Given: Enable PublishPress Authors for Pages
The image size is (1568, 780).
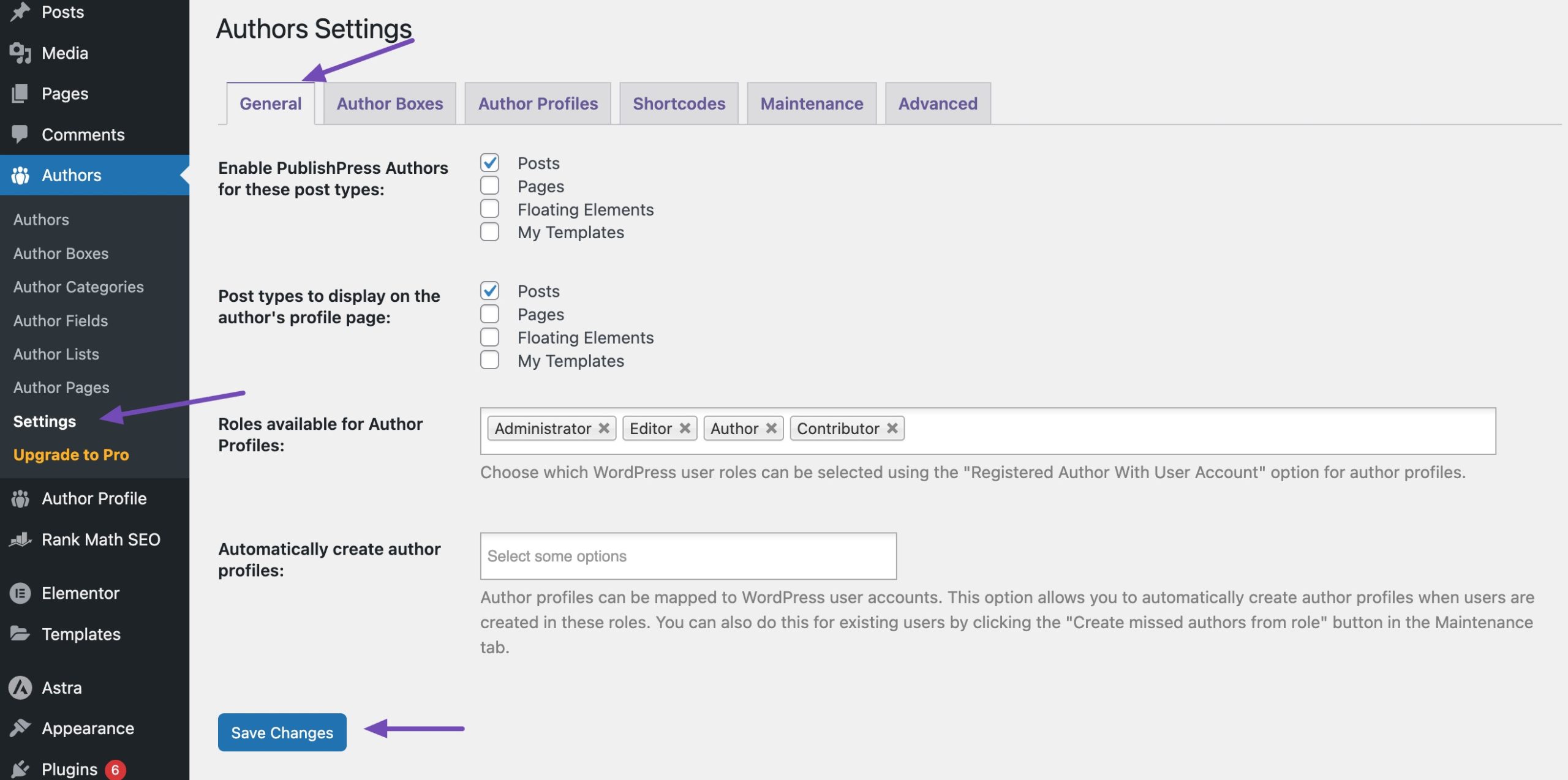Looking at the screenshot, I should click(x=489, y=185).
